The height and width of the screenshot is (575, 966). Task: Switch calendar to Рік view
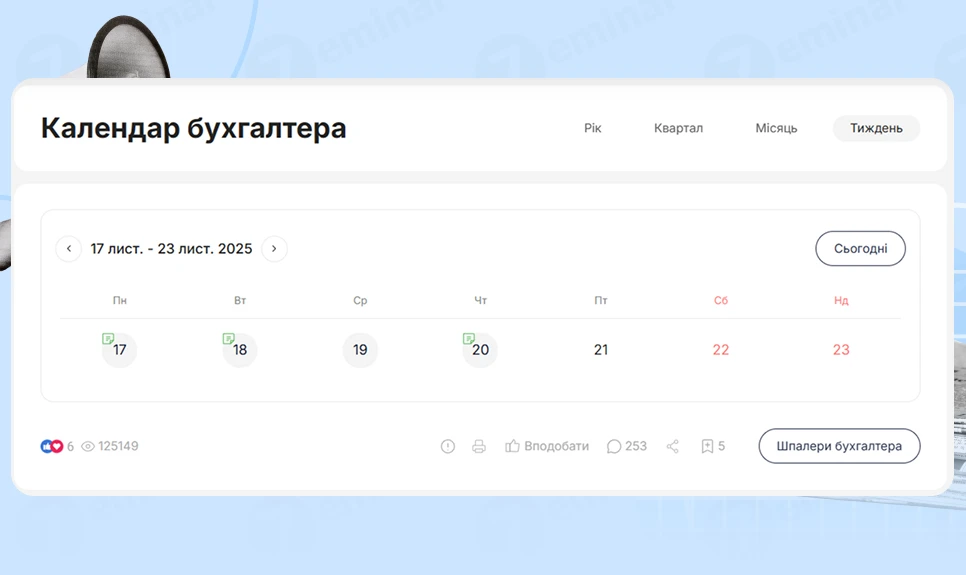tap(592, 128)
